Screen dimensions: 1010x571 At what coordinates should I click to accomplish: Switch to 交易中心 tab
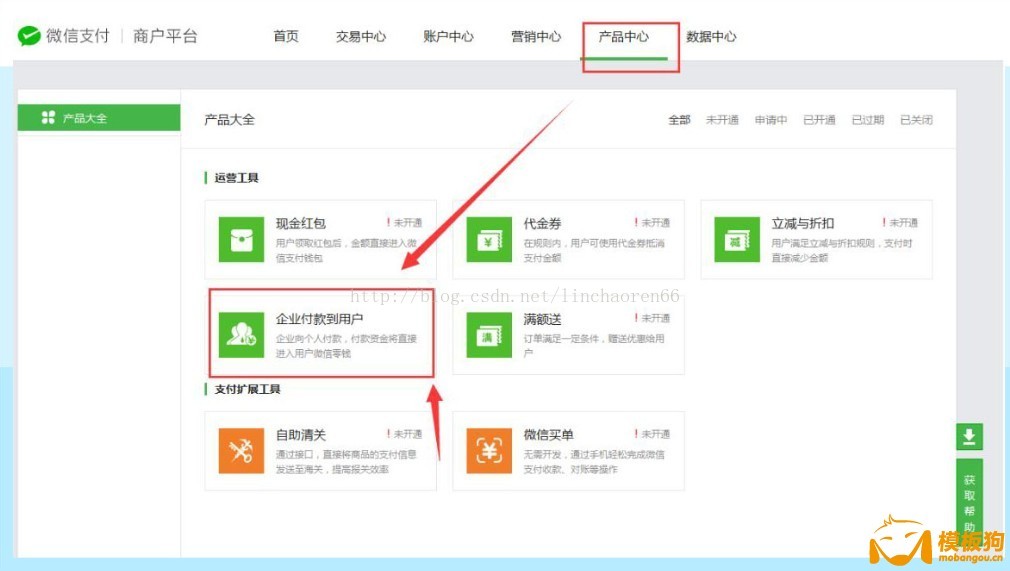pos(361,36)
